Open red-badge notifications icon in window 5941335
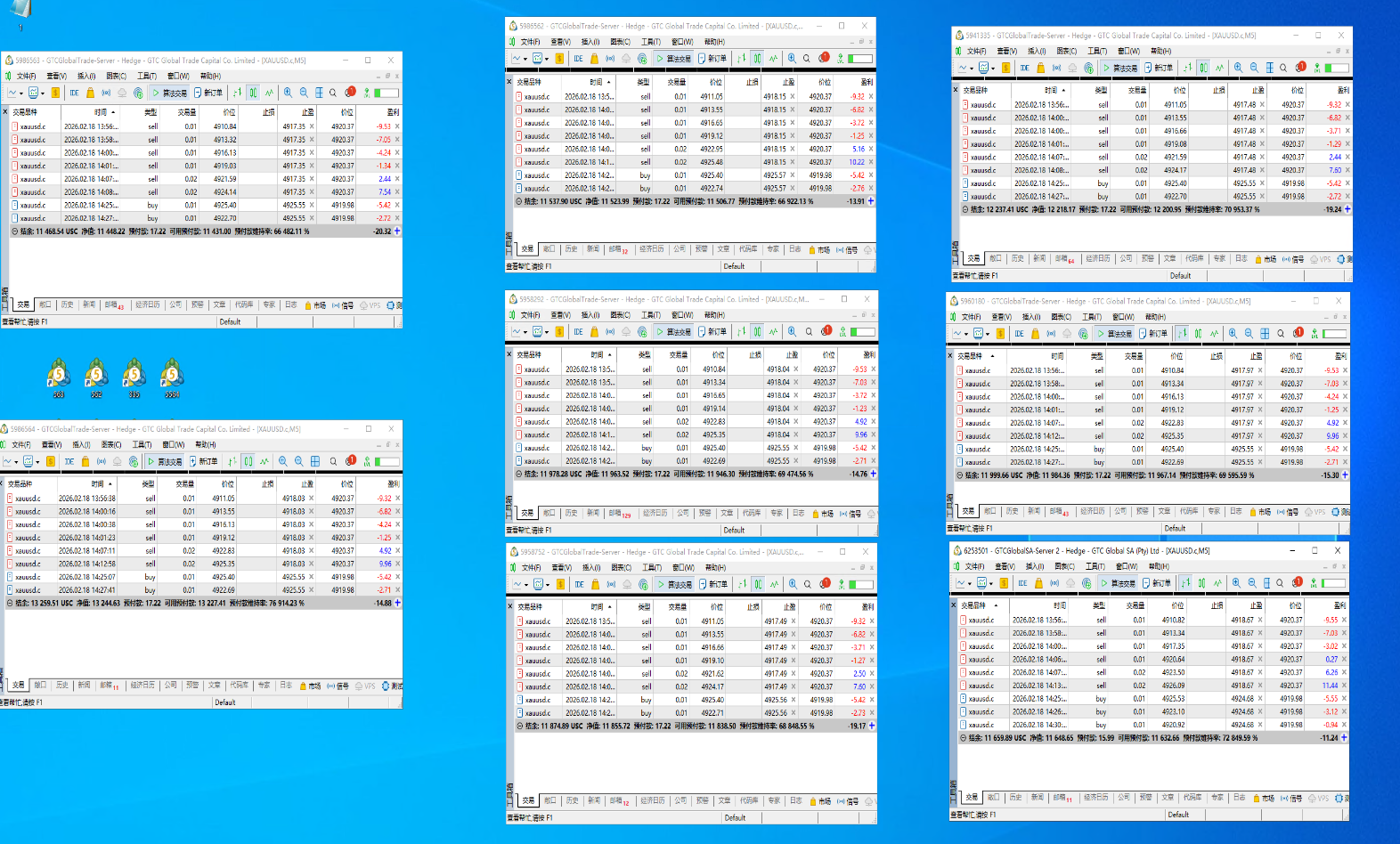This screenshot has height=844, width=1400. tap(1301, 67)
